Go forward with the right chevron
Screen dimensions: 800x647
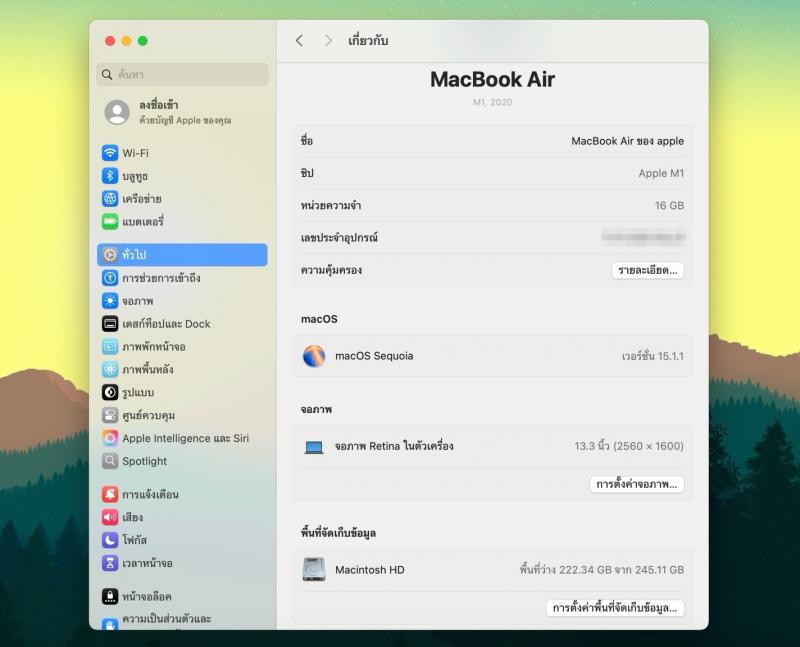point(328,41)
